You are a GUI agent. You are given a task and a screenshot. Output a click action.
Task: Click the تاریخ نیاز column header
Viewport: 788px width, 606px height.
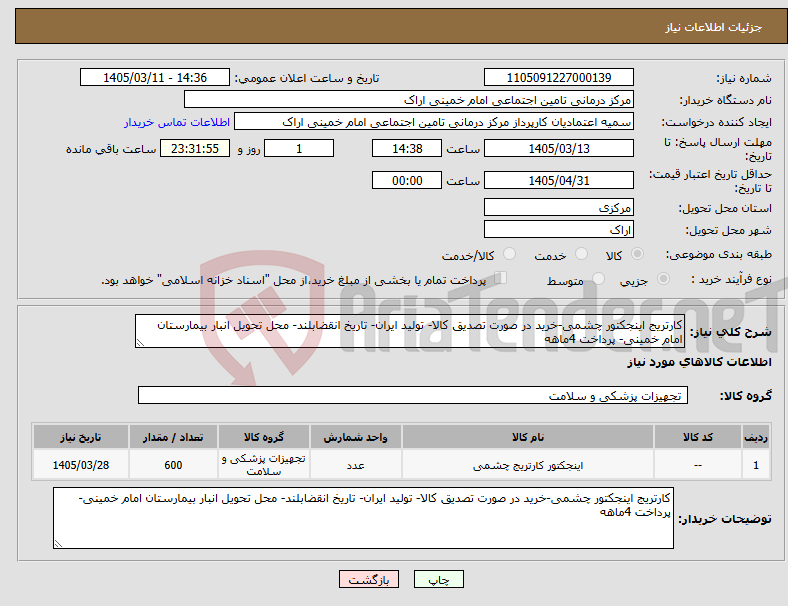(x=81, y=437)
